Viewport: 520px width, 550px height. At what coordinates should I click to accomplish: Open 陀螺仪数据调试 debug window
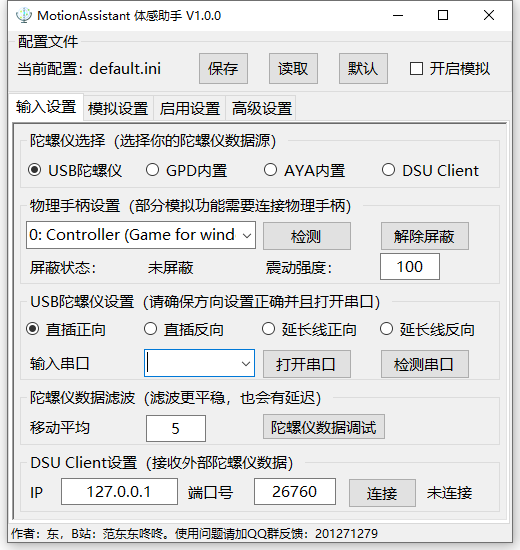point(324,427)
